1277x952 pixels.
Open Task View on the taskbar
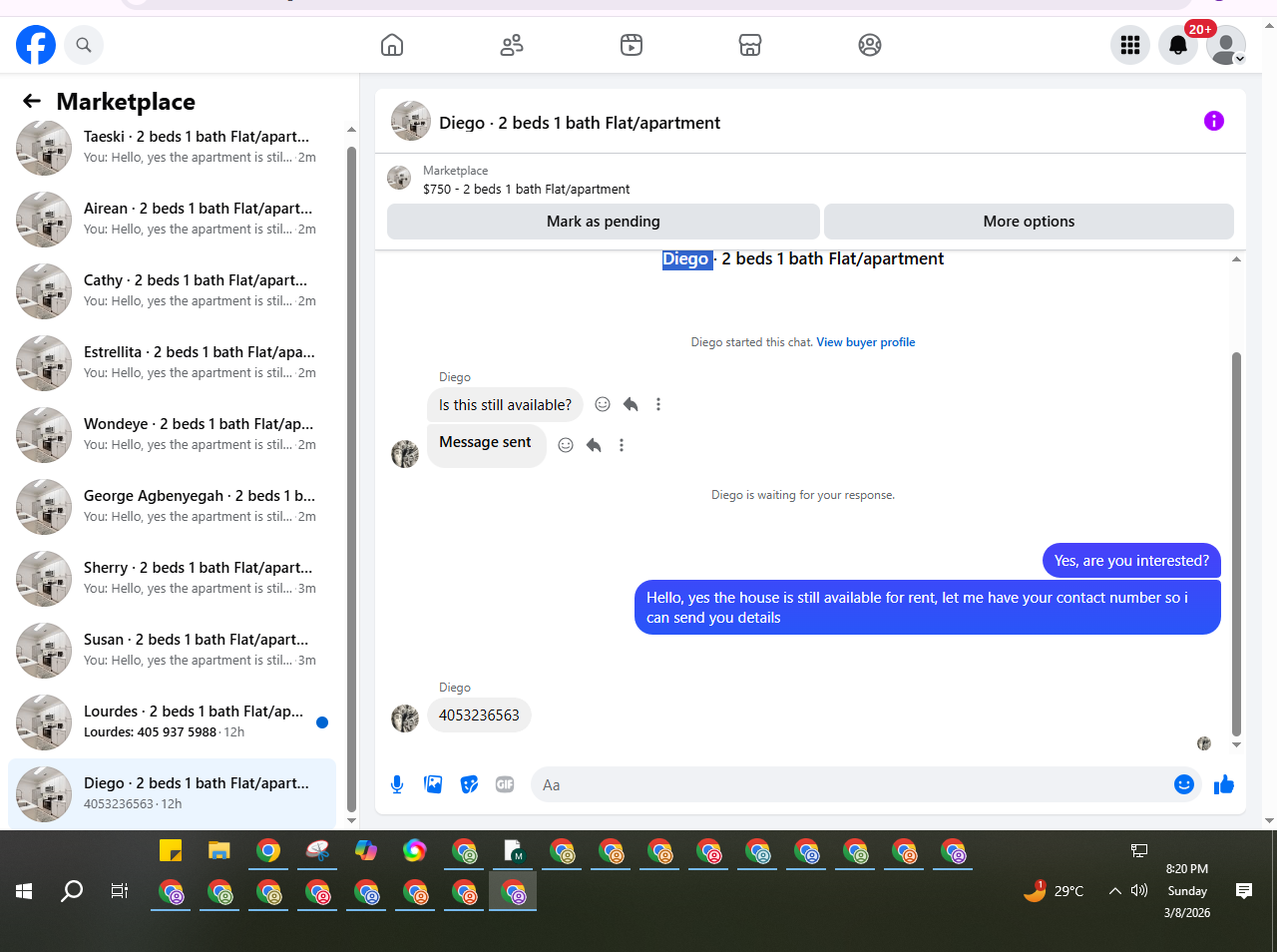120,891
